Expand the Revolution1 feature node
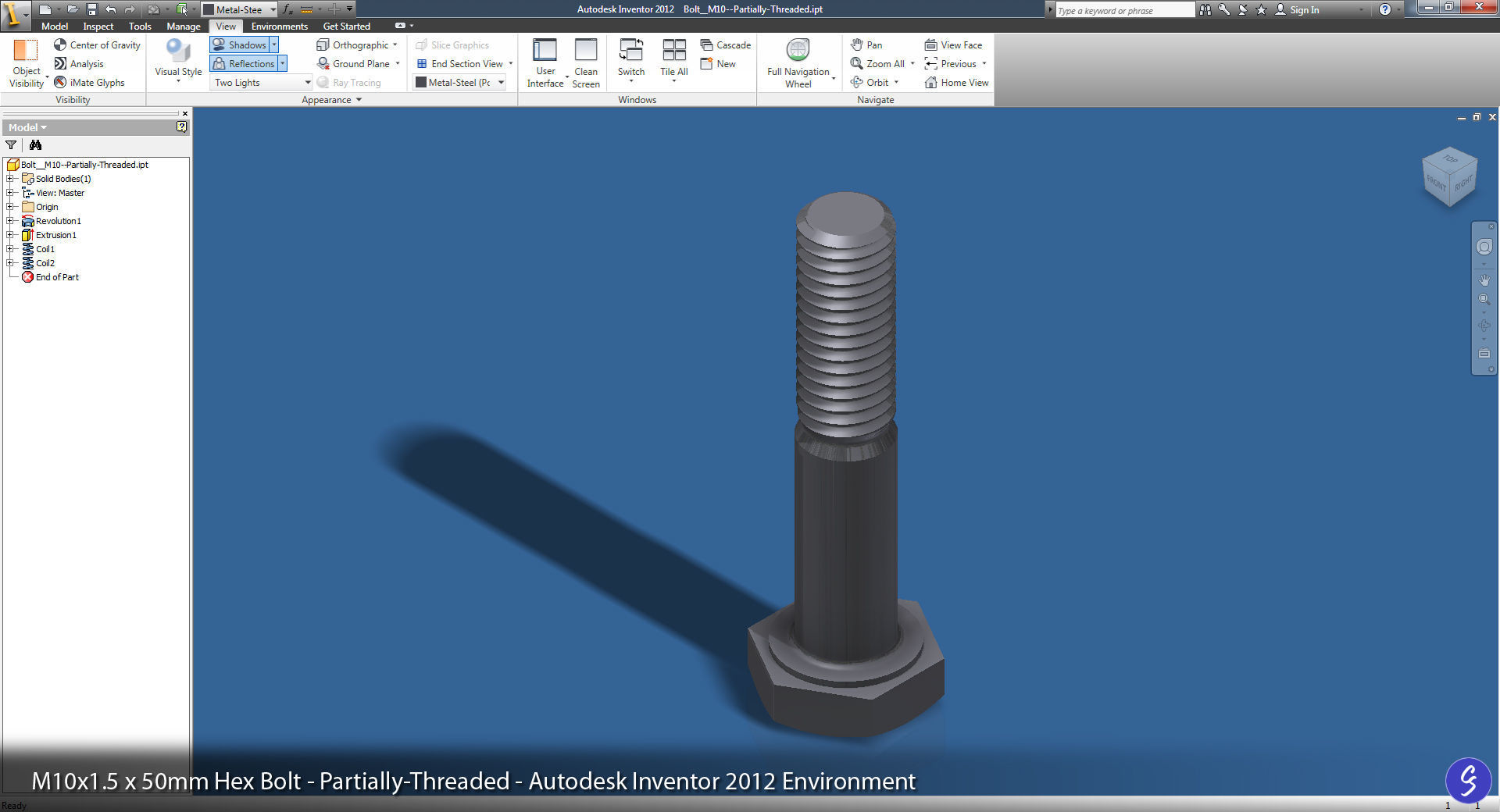Viewport: 1500px width, 812px height. coord(10,221)
